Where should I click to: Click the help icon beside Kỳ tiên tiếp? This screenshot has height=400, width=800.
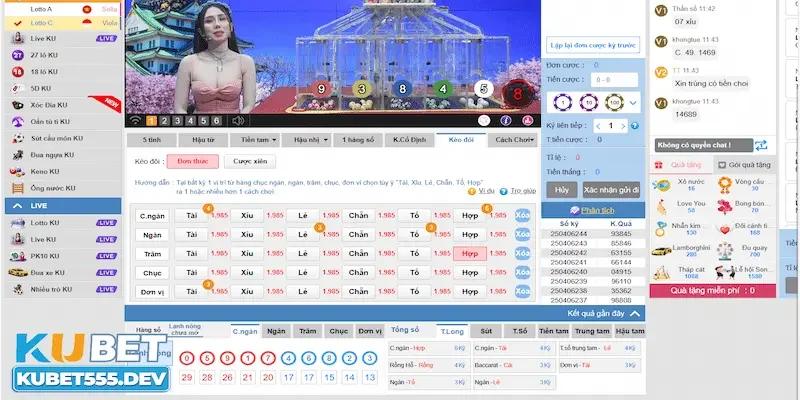635,126
